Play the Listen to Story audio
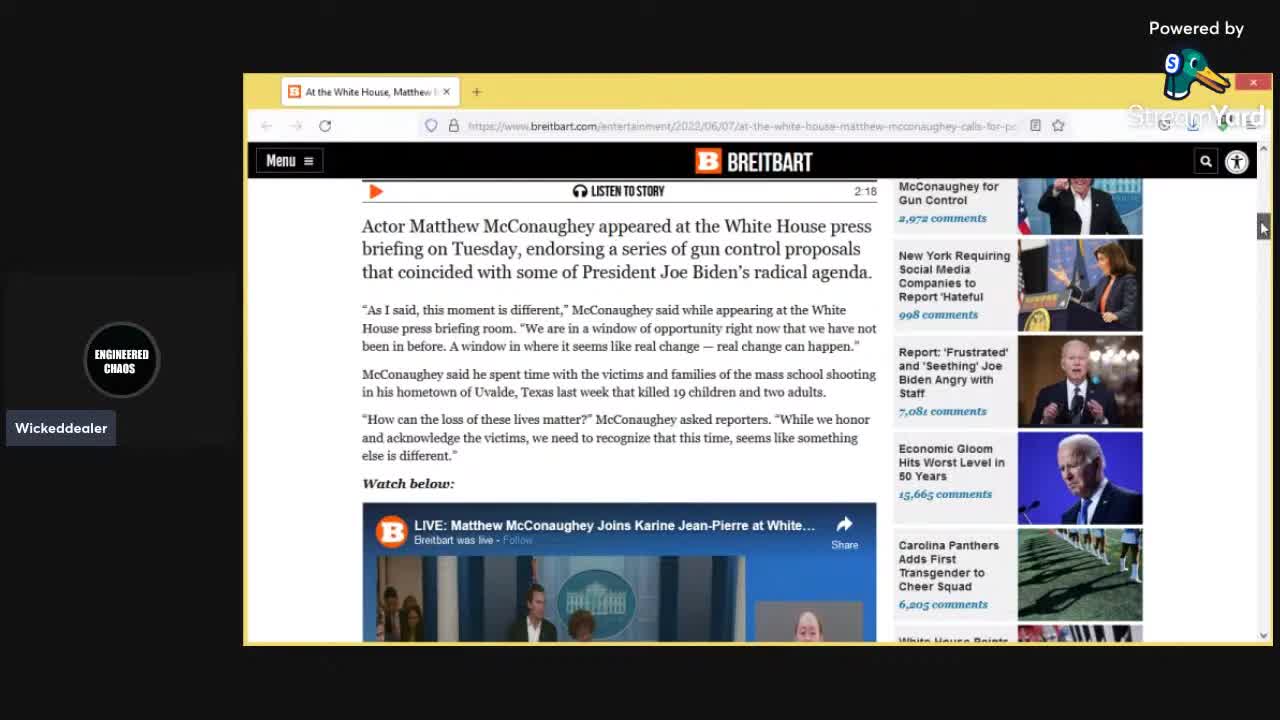The image size is (1280, 720). click(376, 191)
